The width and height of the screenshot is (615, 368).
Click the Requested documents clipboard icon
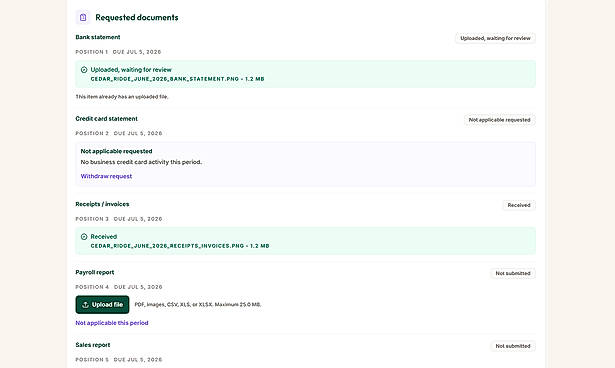83,17
